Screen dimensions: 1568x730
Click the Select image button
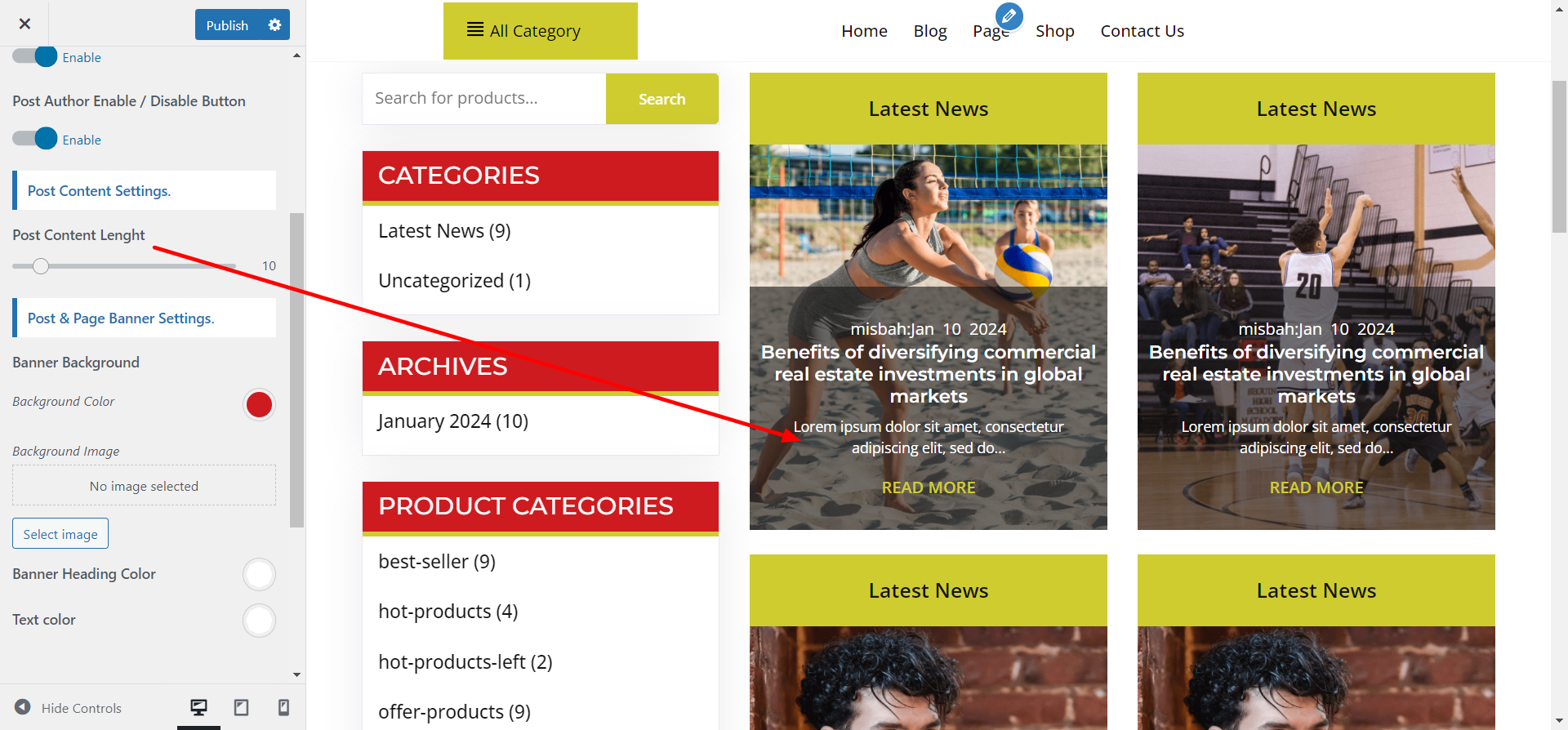pyautogui.click(x=60, y=534)
